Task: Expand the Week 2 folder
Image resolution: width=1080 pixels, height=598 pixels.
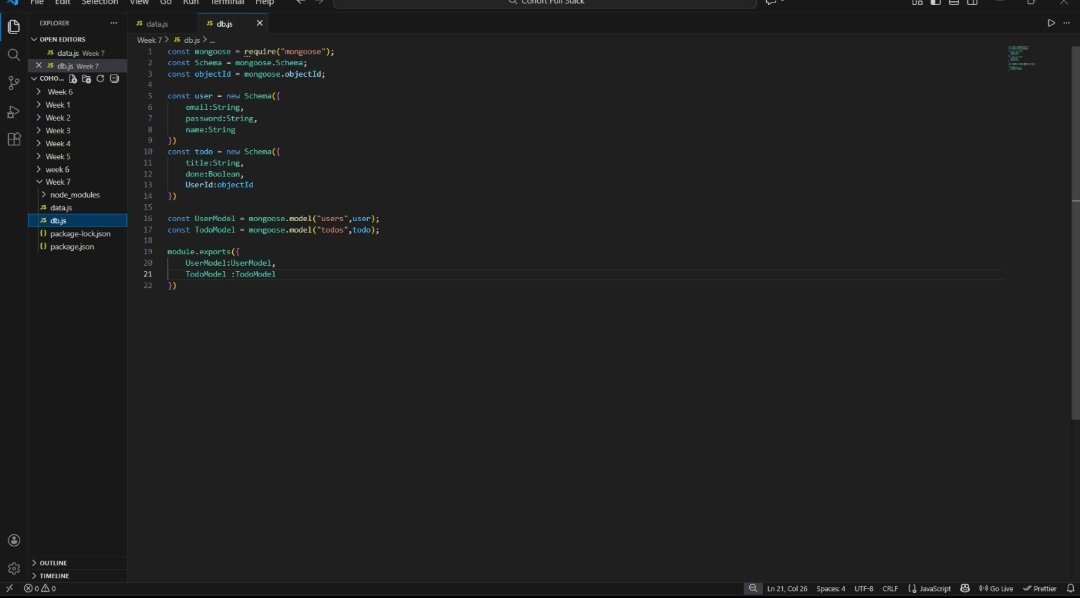Action: pyautogui.click(x=57, y=118)
